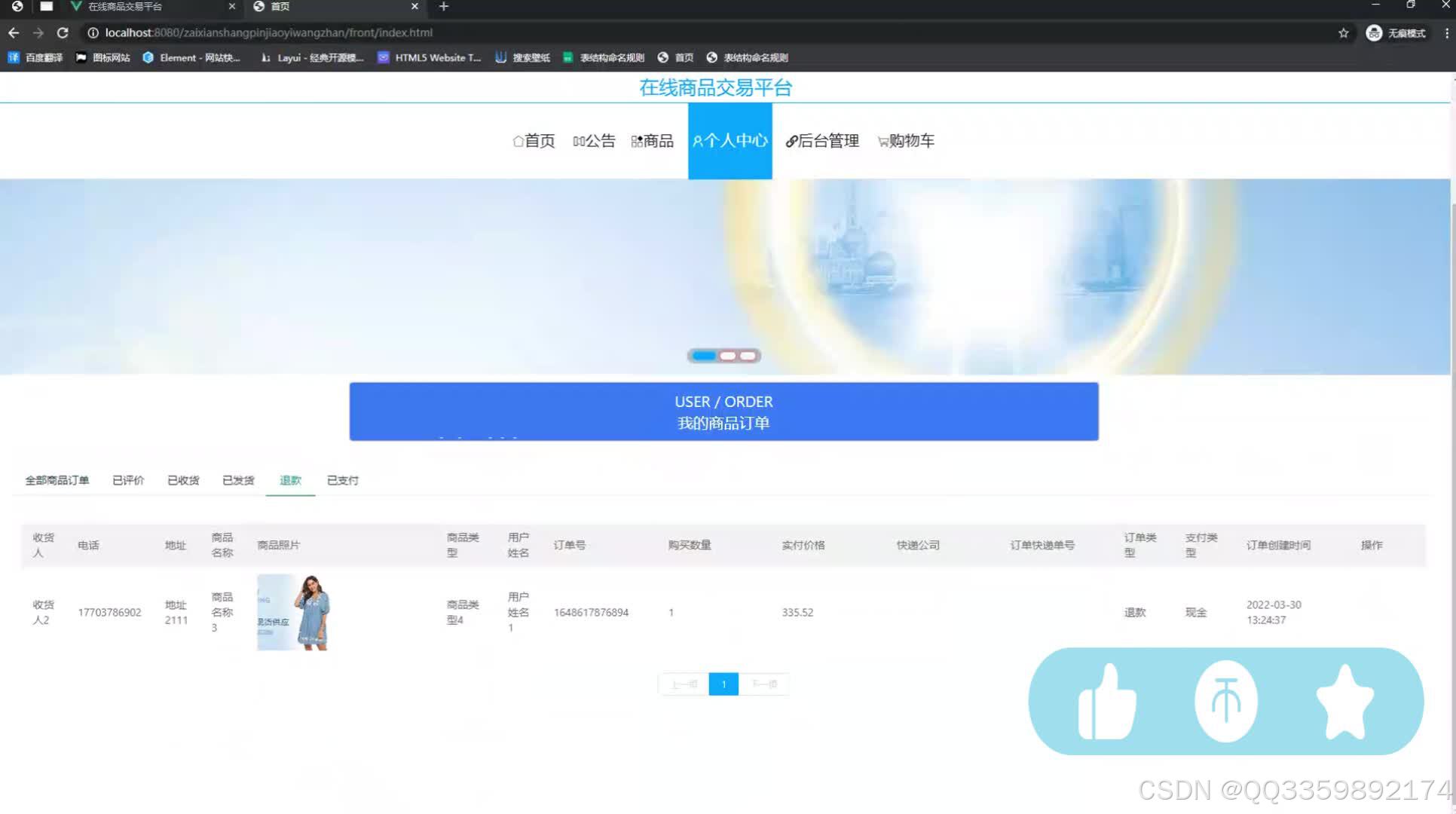The image size is (1456, 814).
Task: Go to next page with 下一页 button
Action: [x=764, y=684]
